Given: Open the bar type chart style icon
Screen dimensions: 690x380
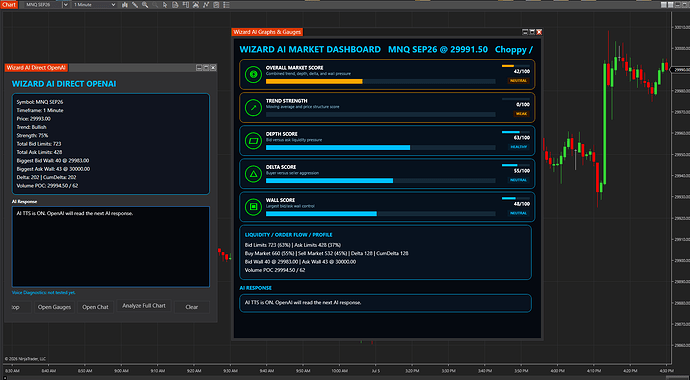Looking at the screenshot, I should pyautogui.click(x=125, y=5).
